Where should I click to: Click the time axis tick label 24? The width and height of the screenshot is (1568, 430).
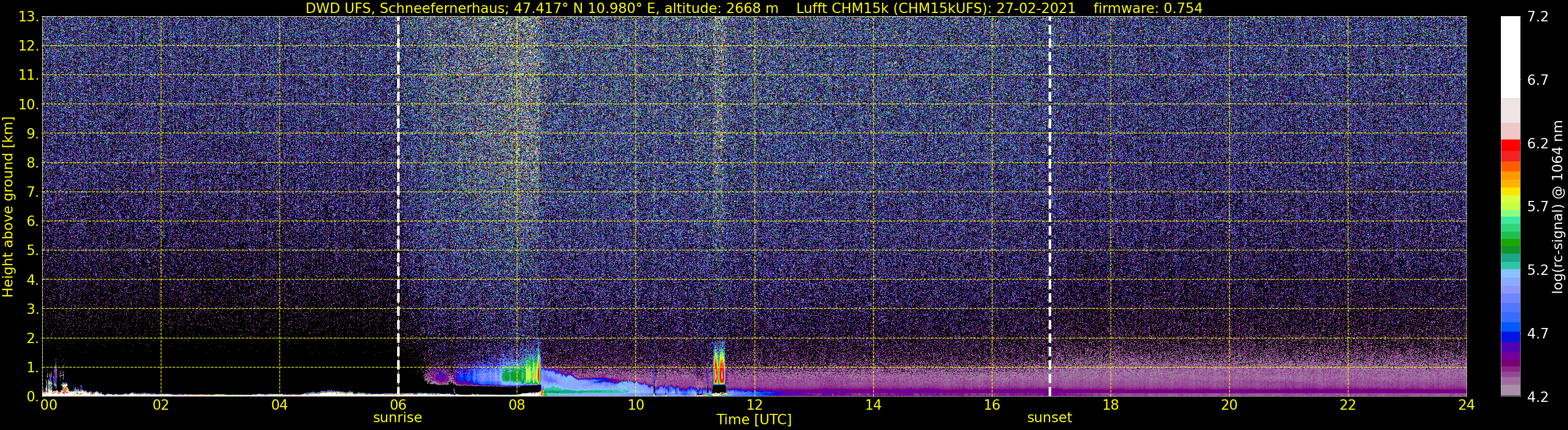coord(1467,405)
